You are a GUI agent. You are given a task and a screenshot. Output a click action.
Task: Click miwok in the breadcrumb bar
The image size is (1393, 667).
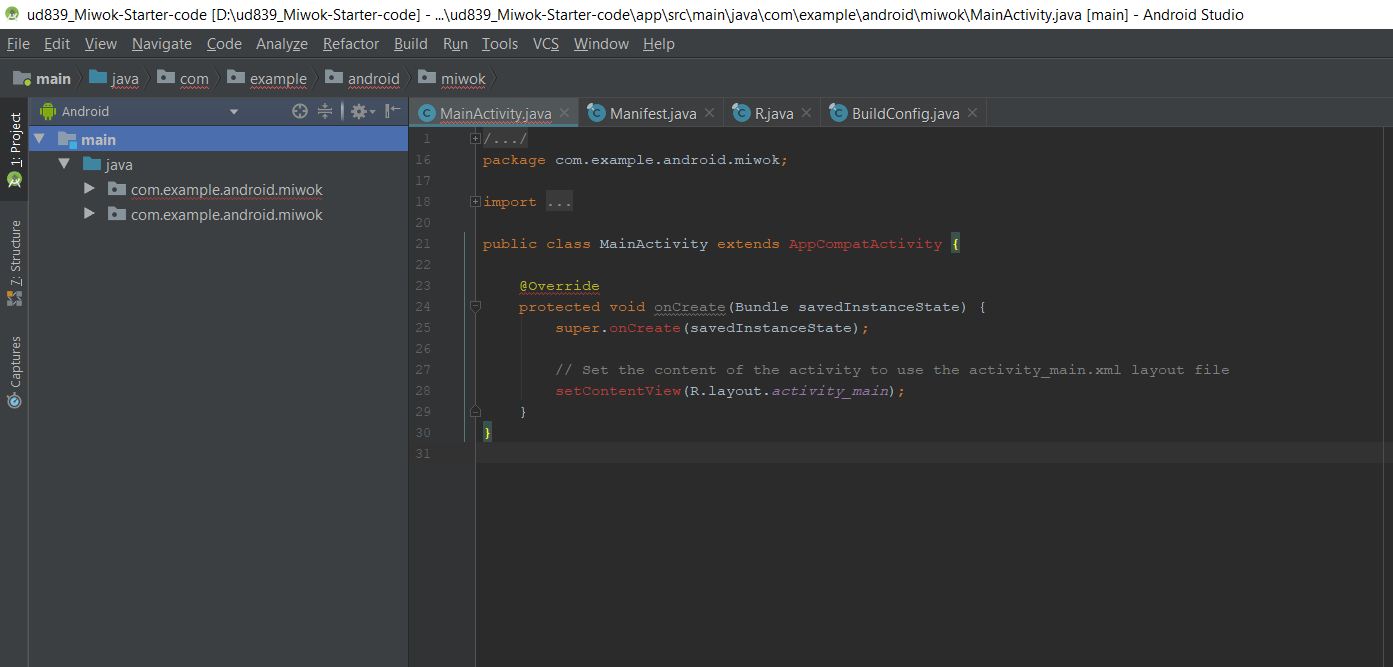click(461, 78)
